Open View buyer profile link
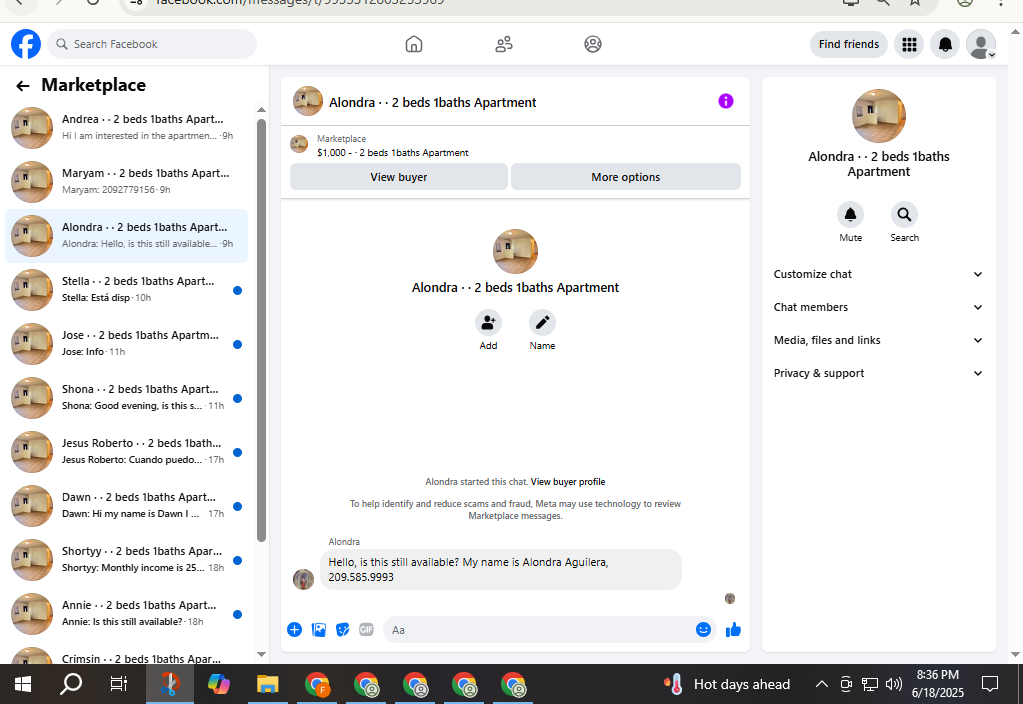The image size is (1023, 704). pyautogui.click(x=568, y=482)
